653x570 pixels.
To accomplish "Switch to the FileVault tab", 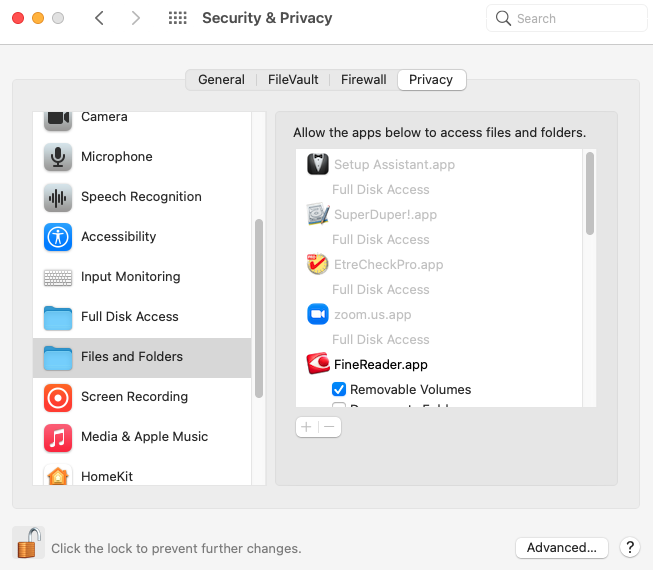I will [292, 80].
